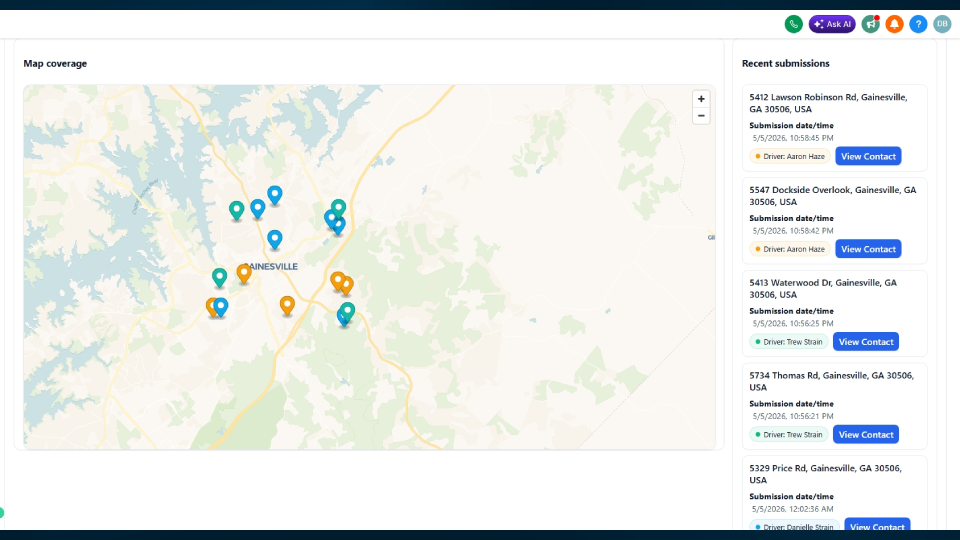
Task: Click the GAINESVILLE city label on map
Action: point(273,267)
